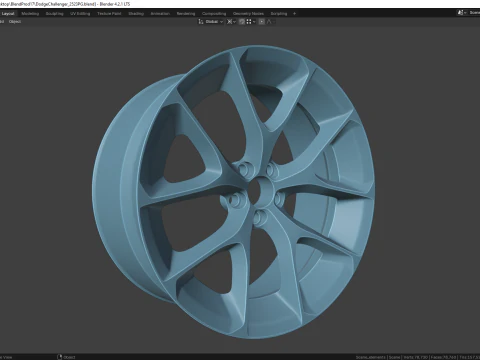The height and width of the screenshot is (360, 480).
Task: Open the proportional editing falloff dropdown
Action: (x=271, y=22)
